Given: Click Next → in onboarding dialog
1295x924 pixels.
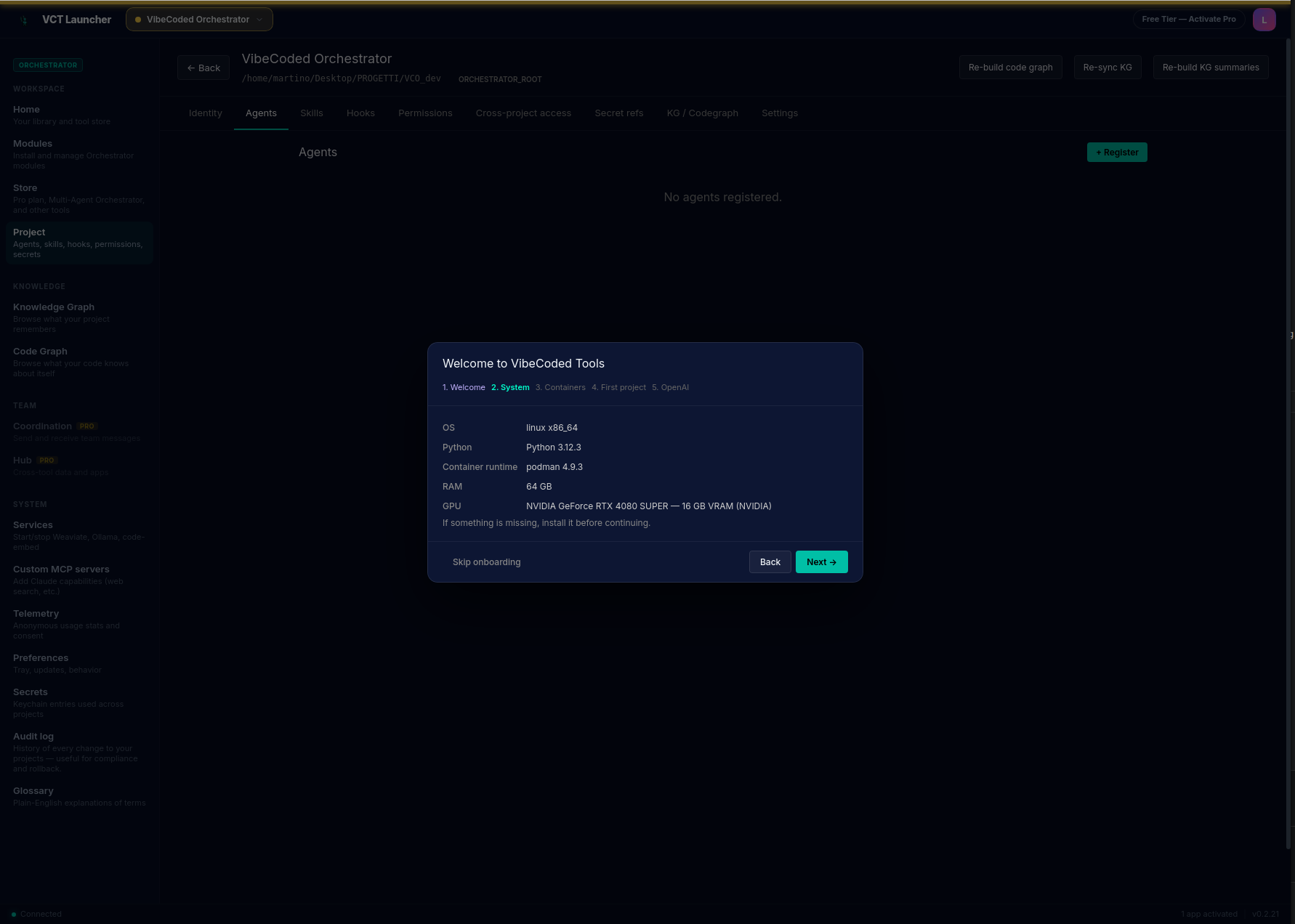Looking at the screenshot, I should tap(822, 562).
